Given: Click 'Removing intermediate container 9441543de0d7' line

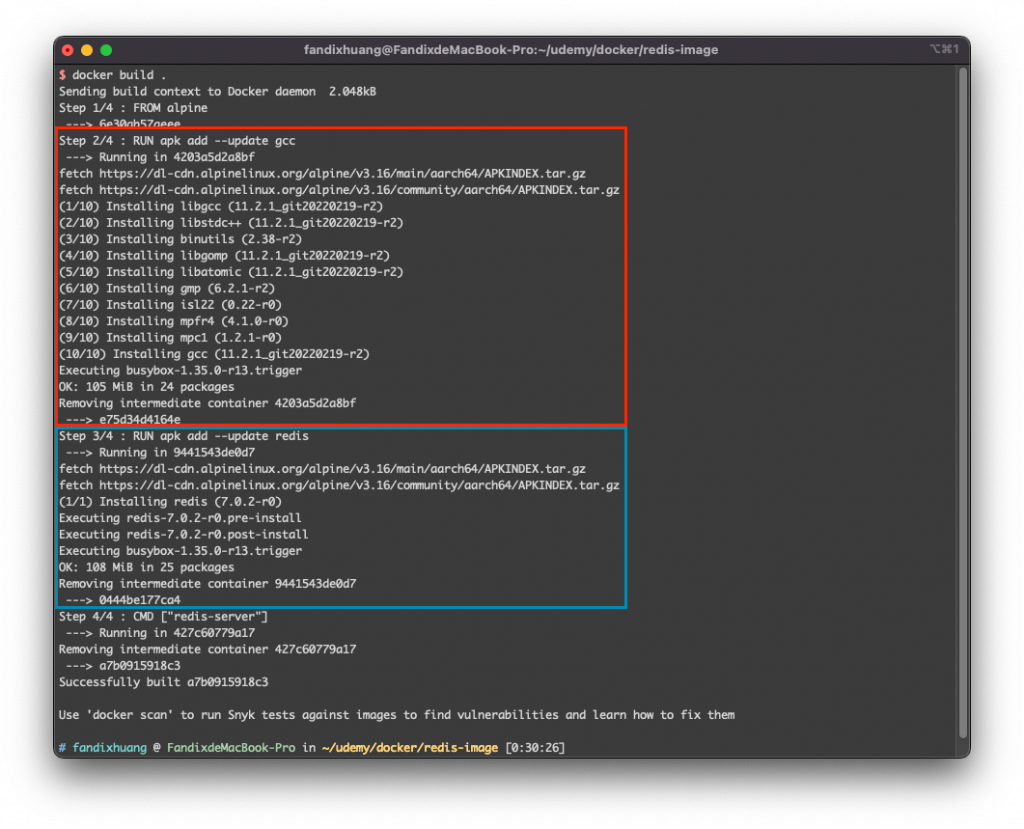Looking at the screenshot, I should (208, 583).
